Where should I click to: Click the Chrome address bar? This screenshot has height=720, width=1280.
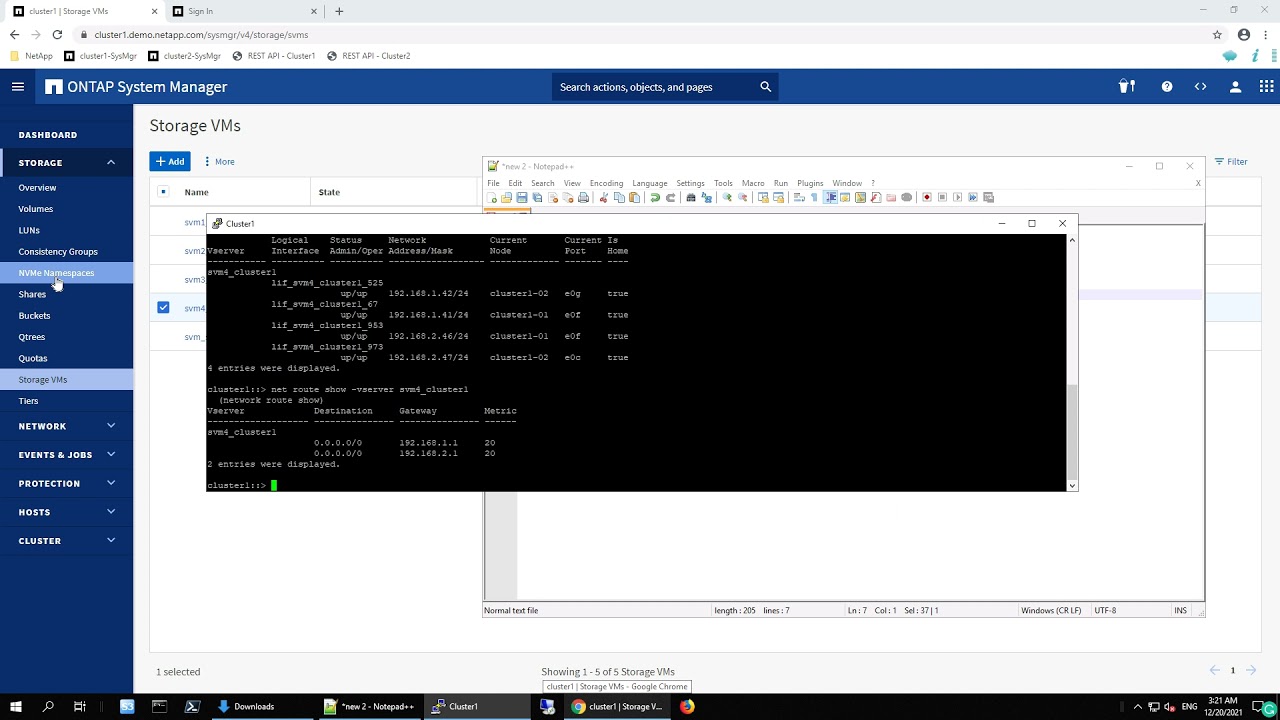640,34
